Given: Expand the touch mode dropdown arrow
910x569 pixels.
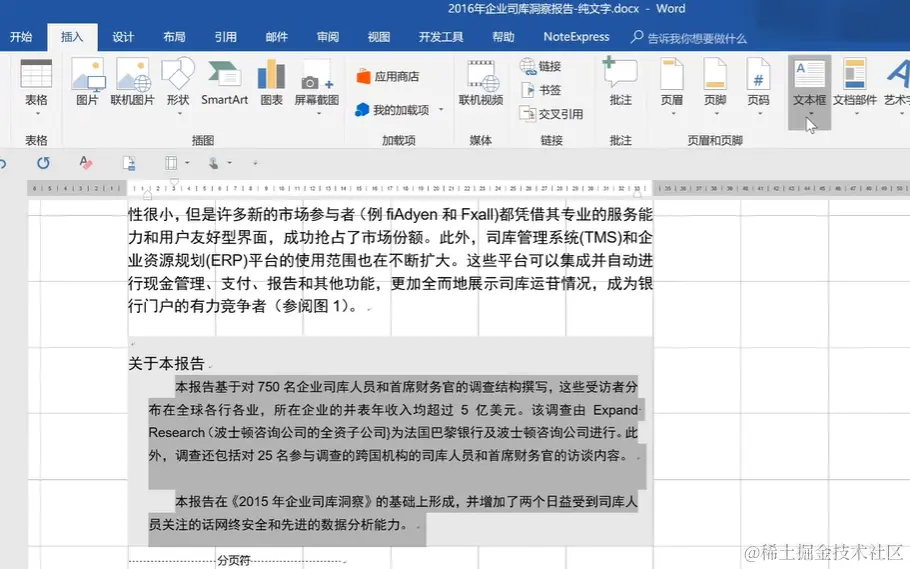Looking at the screenshot, I should click(229, 163).
